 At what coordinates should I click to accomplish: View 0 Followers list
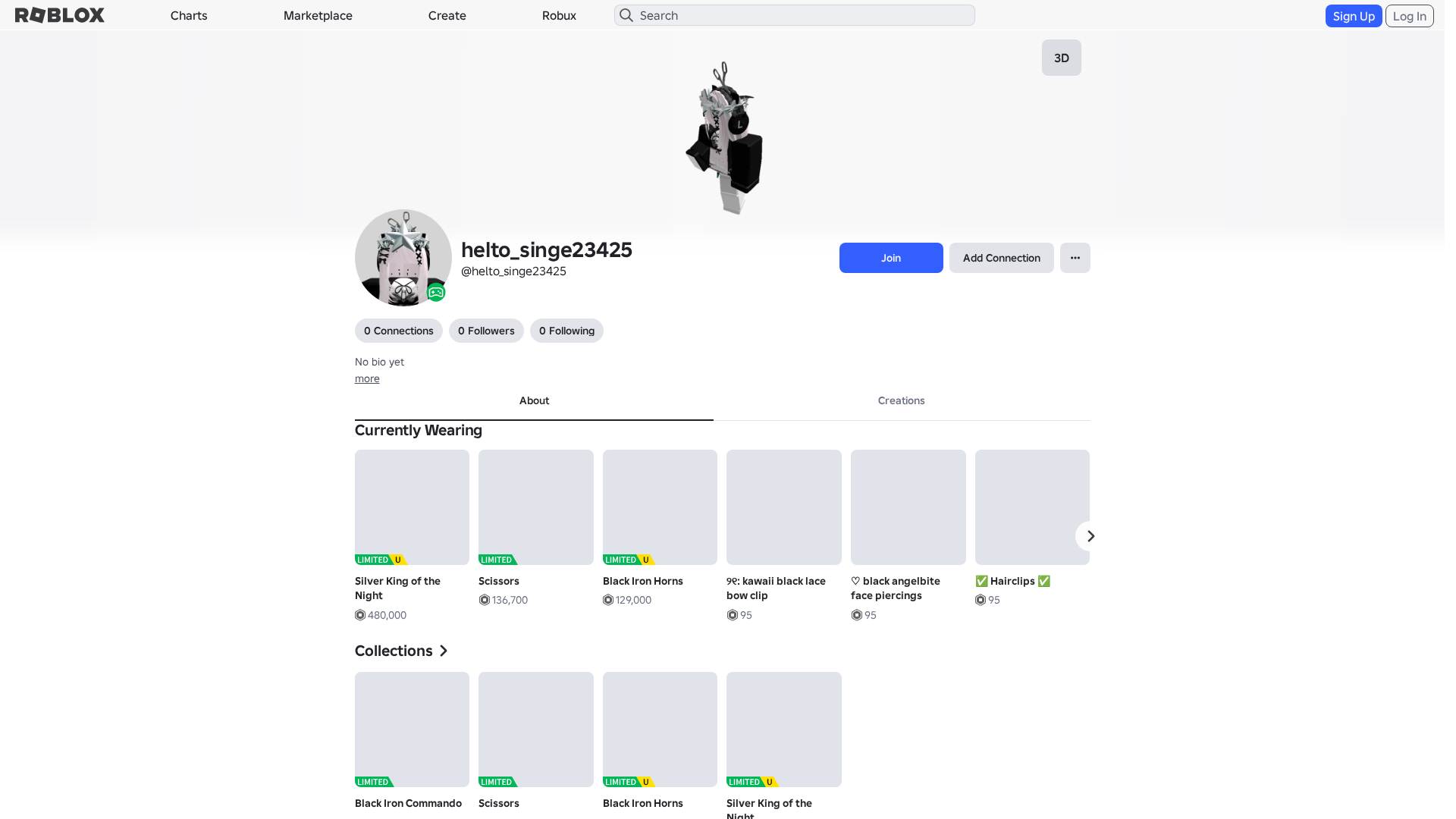[486, 331]
